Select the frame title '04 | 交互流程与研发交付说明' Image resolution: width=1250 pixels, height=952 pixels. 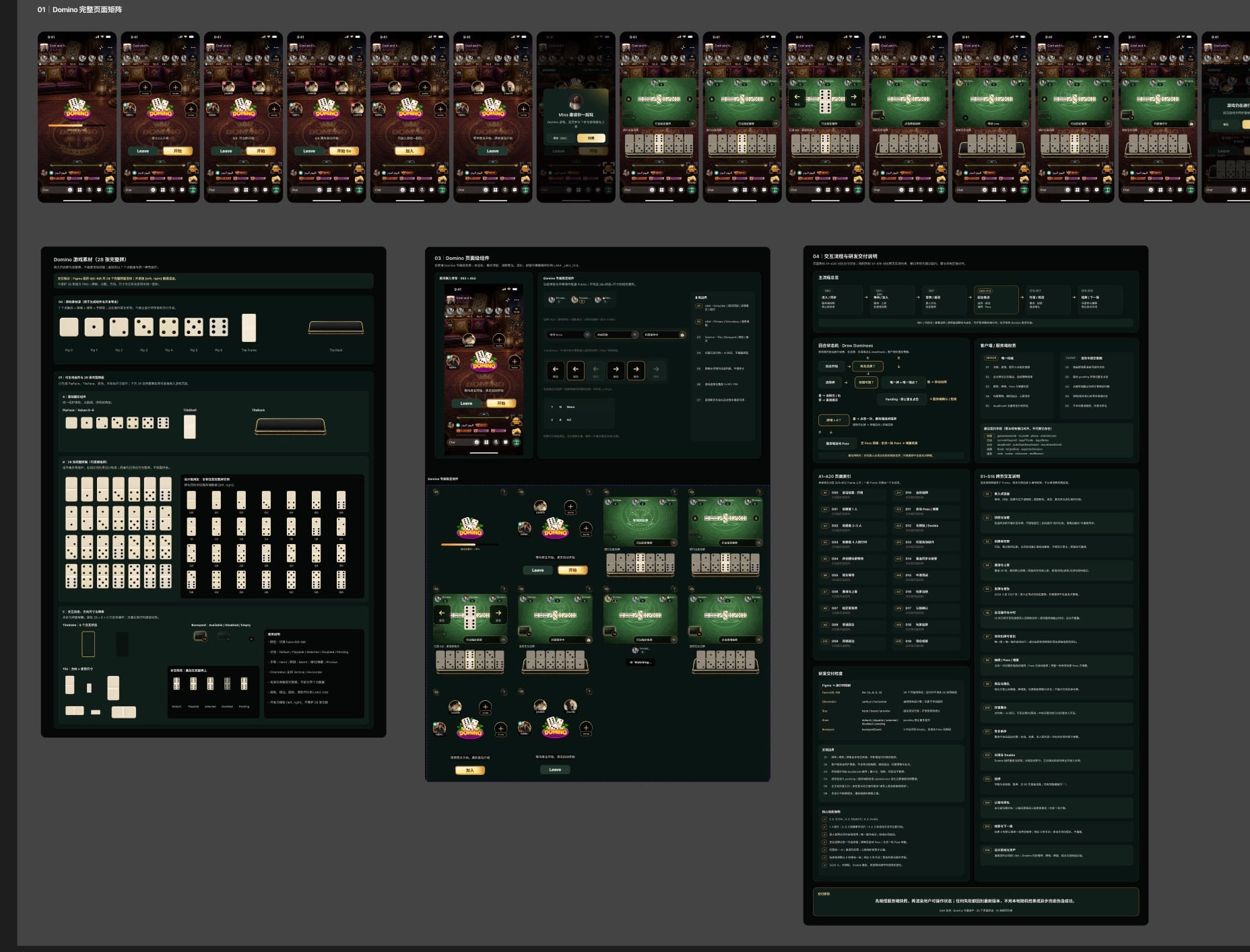[x=845, y=257]
